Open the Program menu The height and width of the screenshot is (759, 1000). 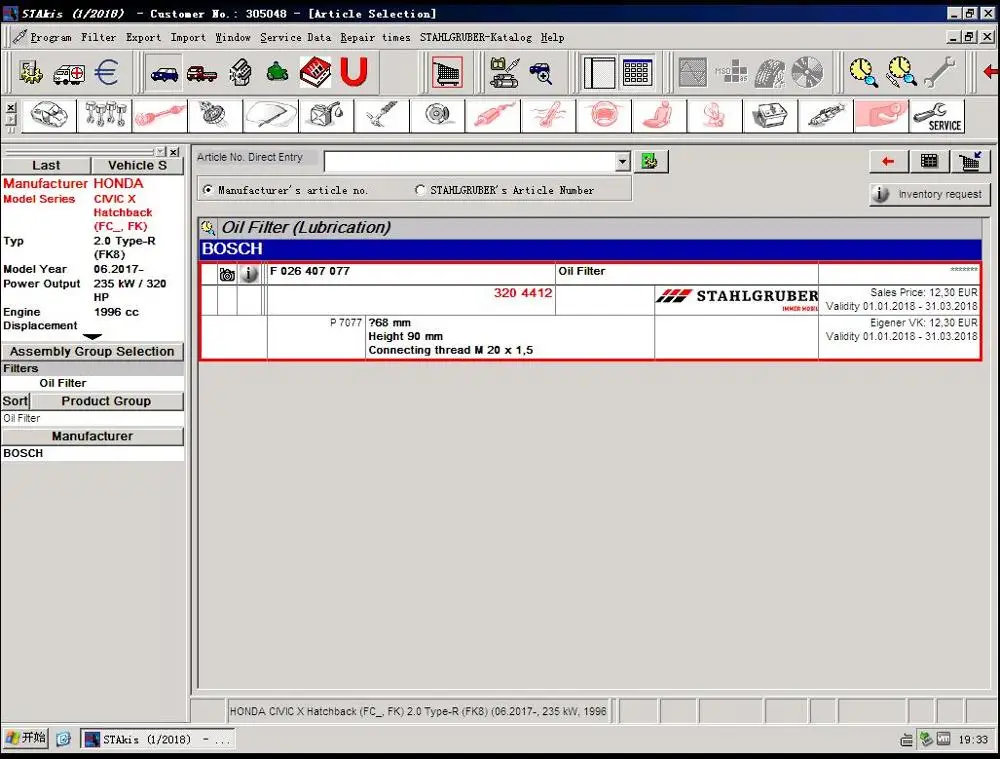[x=50, y=38]
